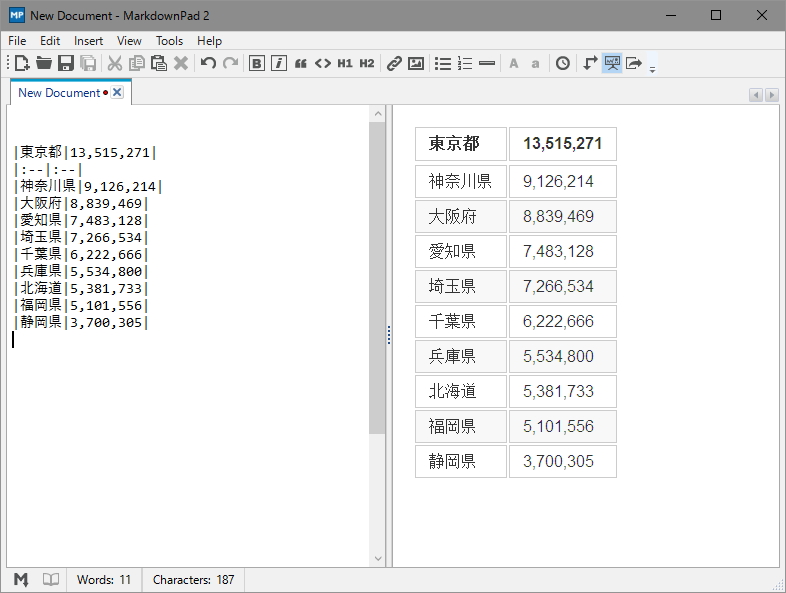Viewport: 786px width, 593px height.
Task: Click the 愛知県 cell in preview
Action: pyautogui.click(x=461, y=251)
